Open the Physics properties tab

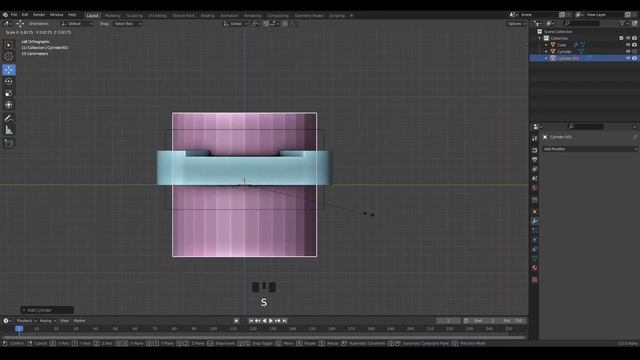pyautogui.click(x=534, y=240)
